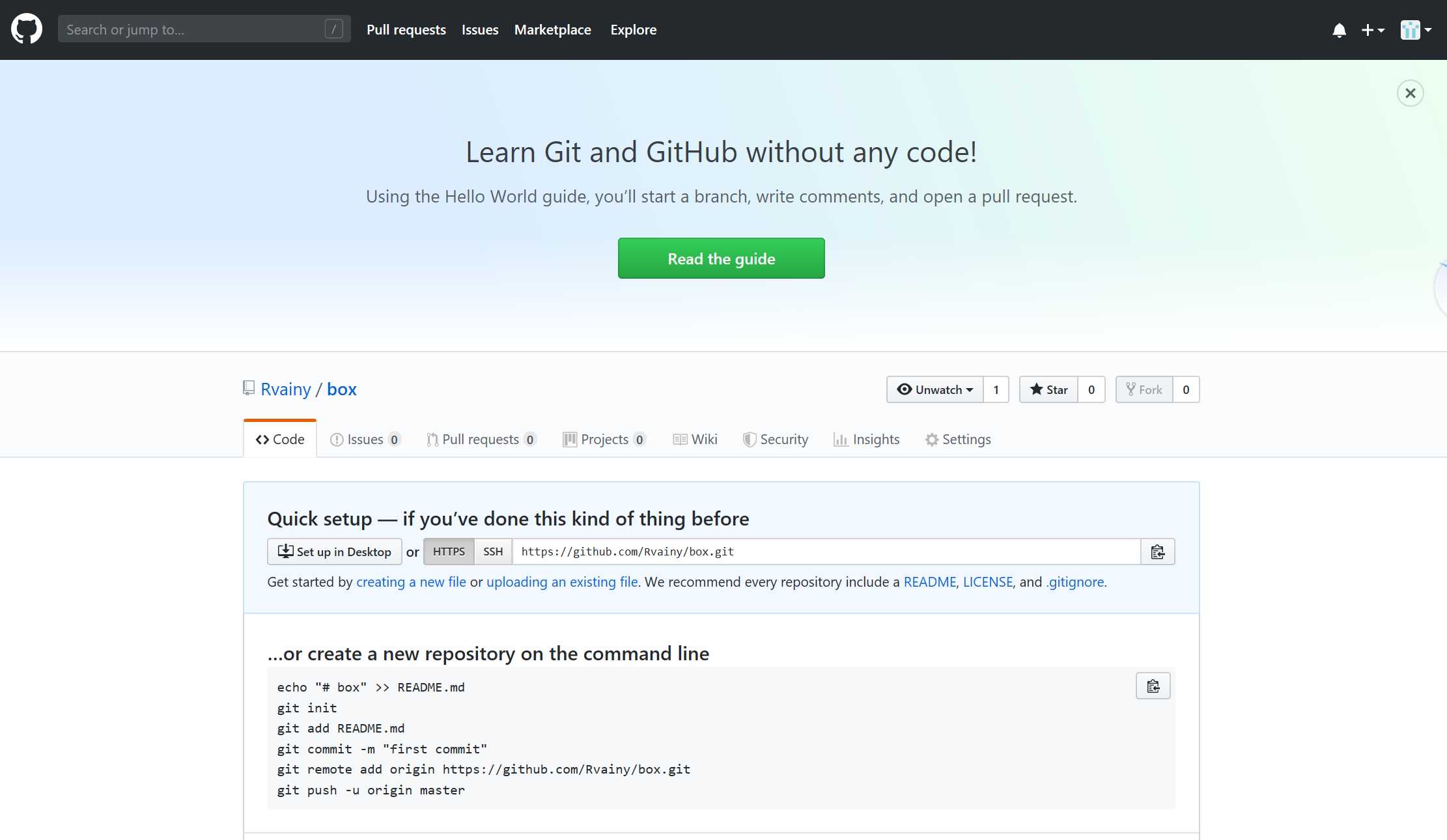Click the stargazers count 0
Image resolution: width=1447 pixels, height=840 pixels.
(x=1091, y=389)
